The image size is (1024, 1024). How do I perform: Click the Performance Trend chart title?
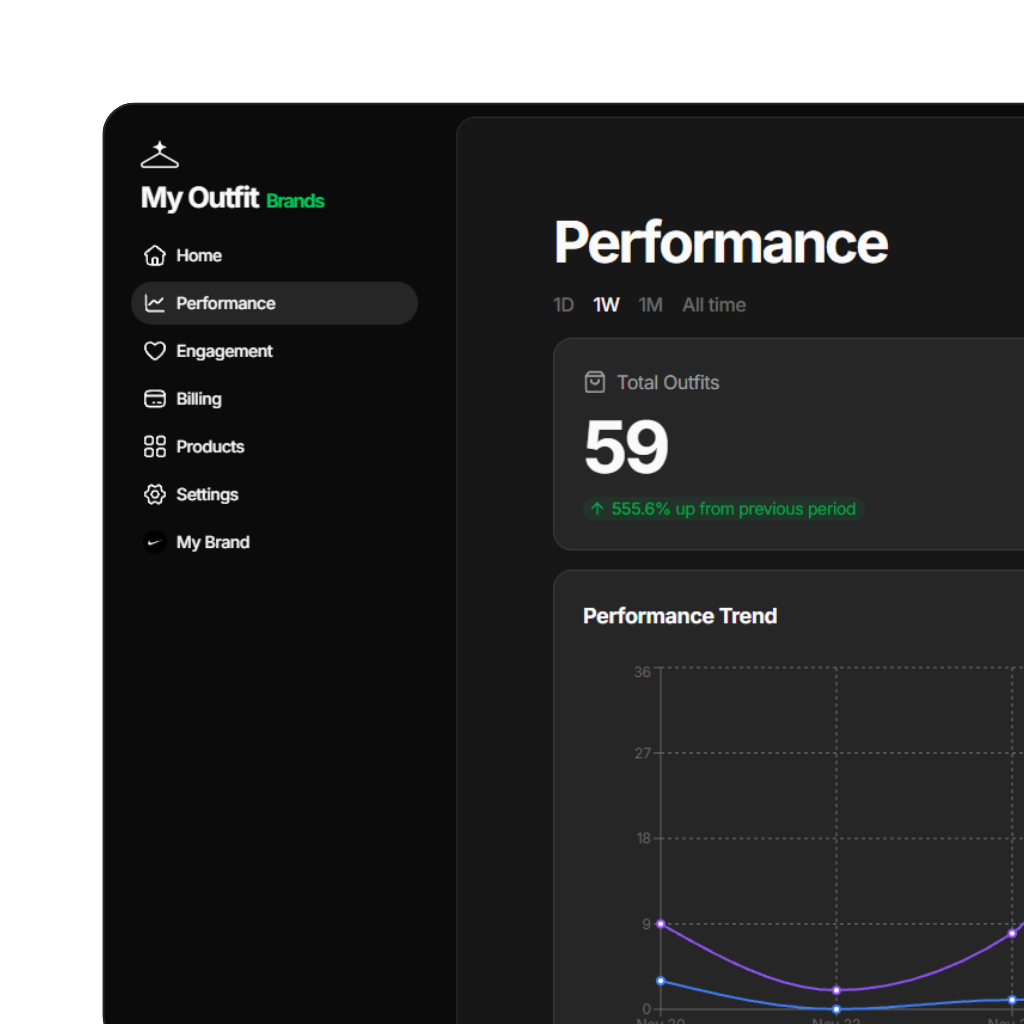pos(679,616)
